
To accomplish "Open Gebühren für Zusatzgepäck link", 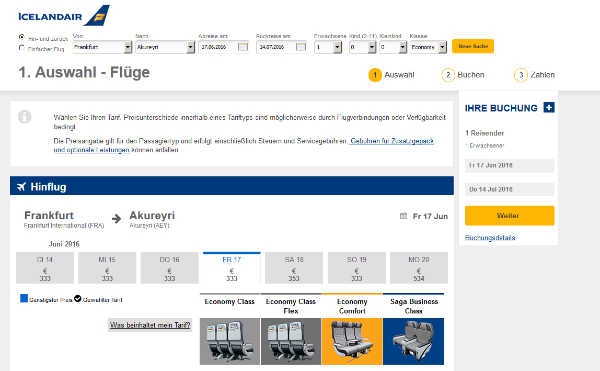I will (x=392, y=141).
